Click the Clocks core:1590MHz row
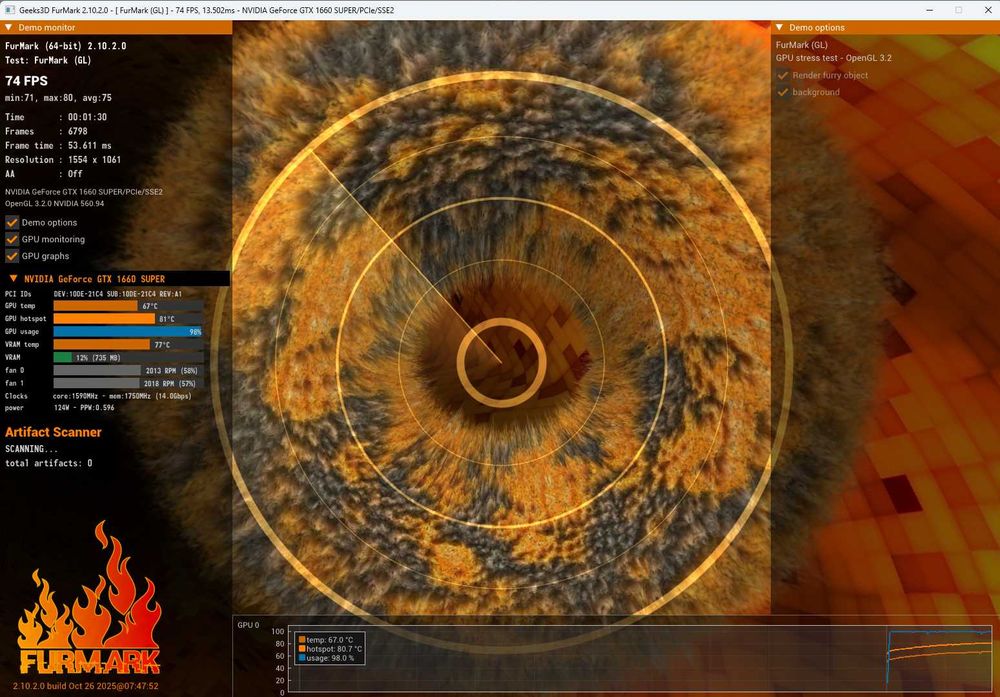The image size is (1000, 697). (98, 396)
